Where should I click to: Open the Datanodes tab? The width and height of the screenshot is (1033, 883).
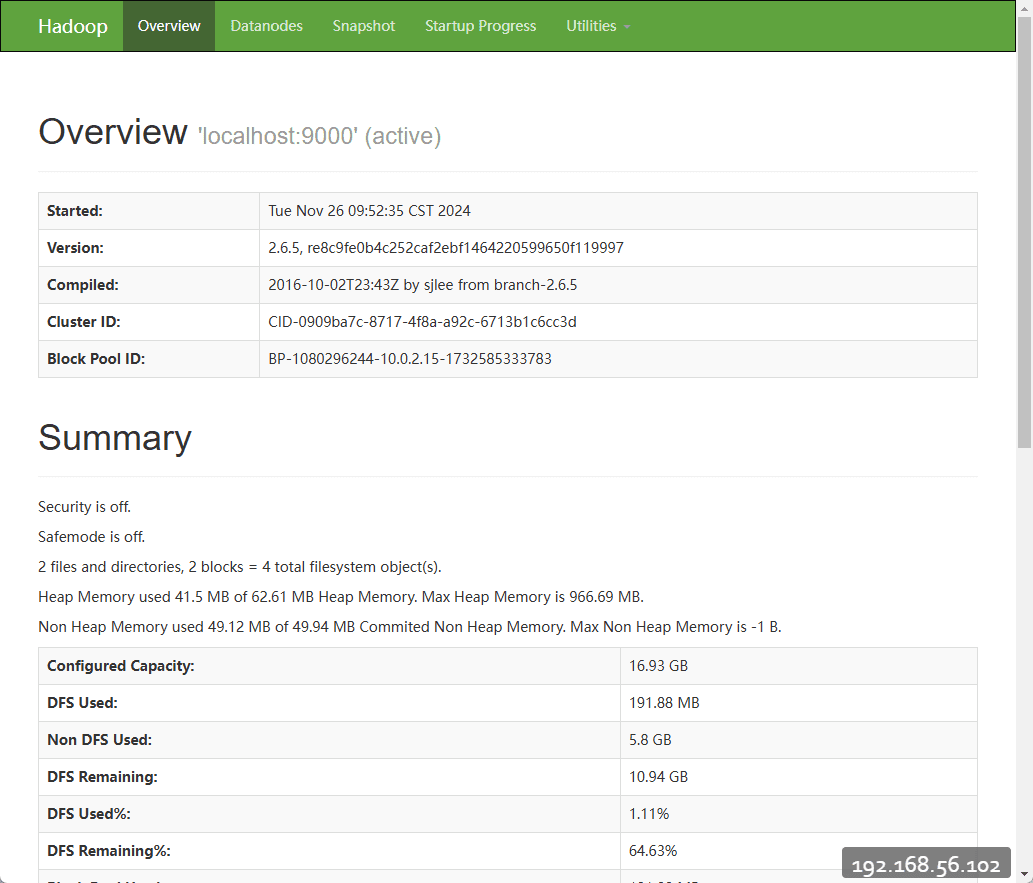point(266,26)
